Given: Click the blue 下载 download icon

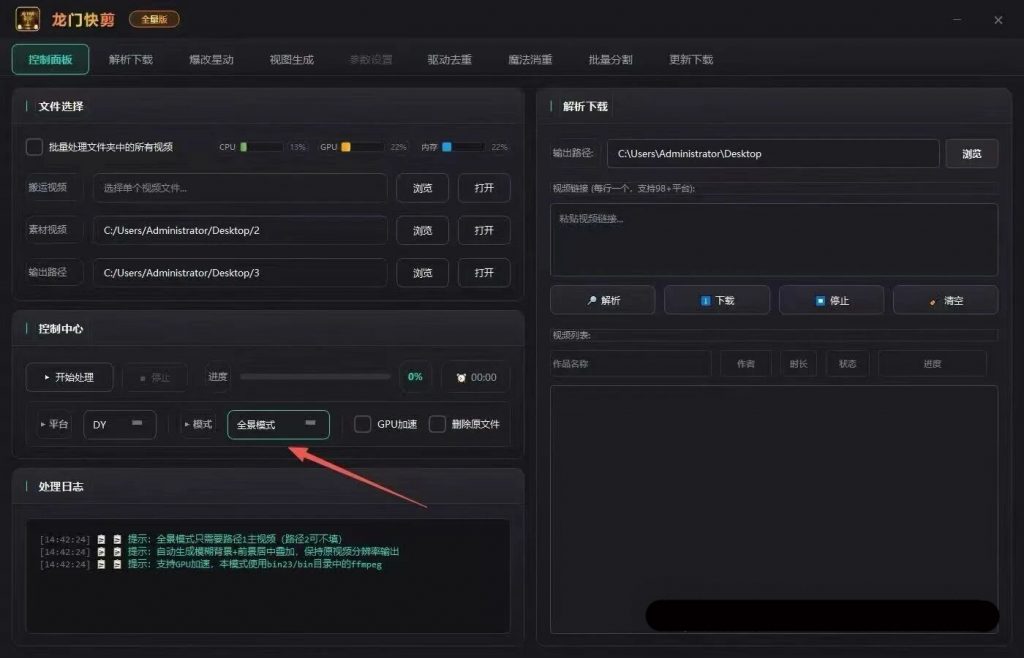Looking at the screenshot, I should 706,300.
